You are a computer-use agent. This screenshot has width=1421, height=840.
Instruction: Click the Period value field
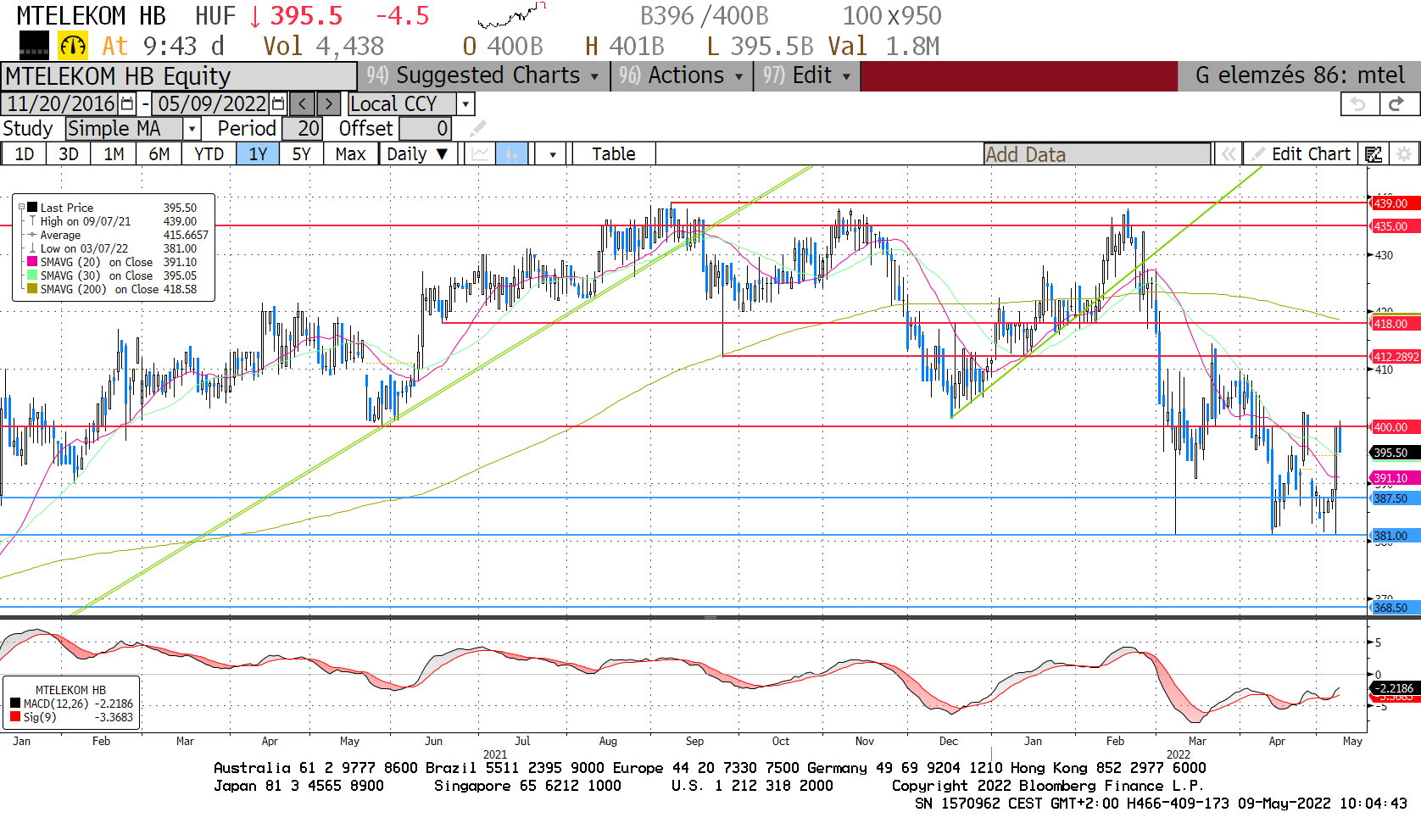point(302,129)
